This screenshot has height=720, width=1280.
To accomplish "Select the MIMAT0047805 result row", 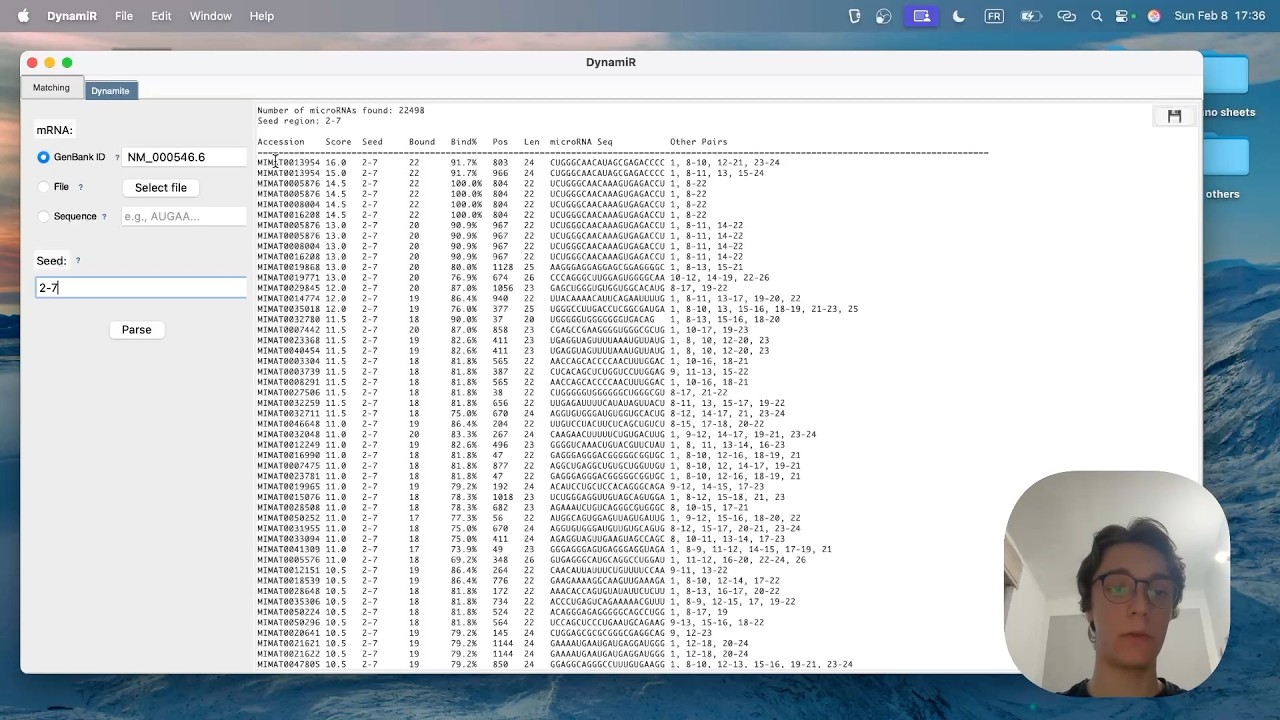I will (555, 664).
